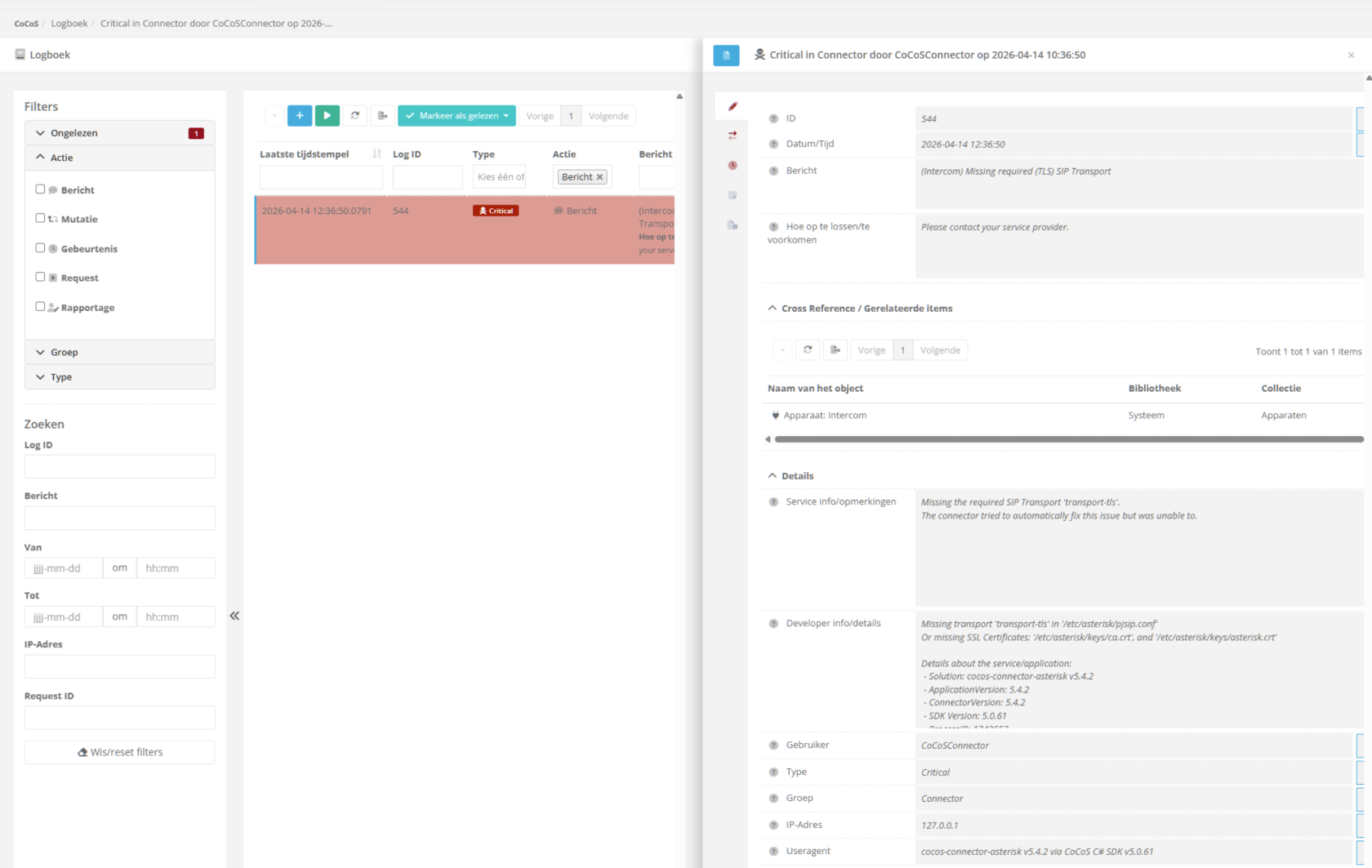Enable the Rapportage filter checkbox
This screenshot has height=868, width=1372.
pyautogui.click(x=40, y=307)
